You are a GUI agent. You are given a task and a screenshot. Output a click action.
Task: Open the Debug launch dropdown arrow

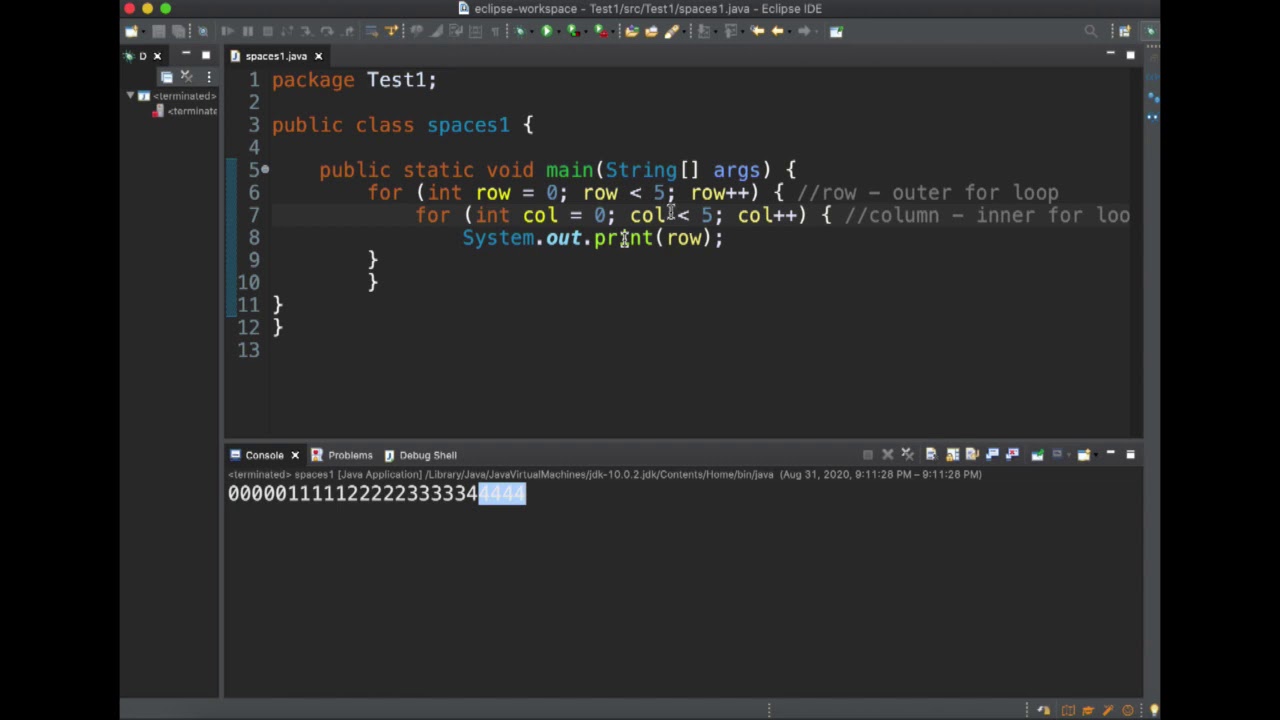531,32
